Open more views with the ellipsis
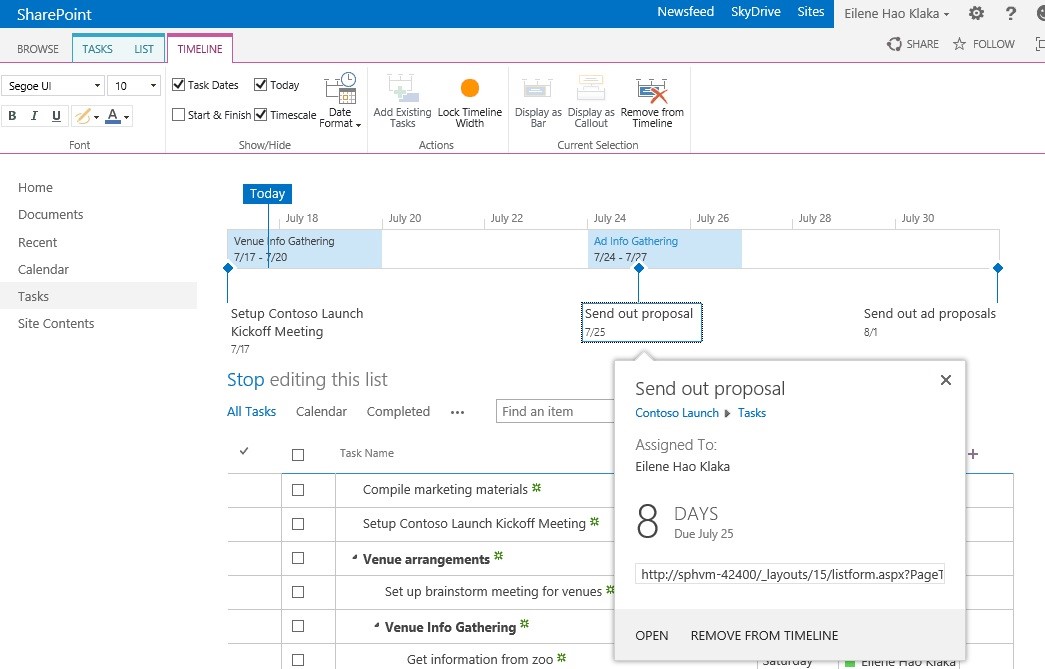This screenshot has height=669, width=1045. click(x=457, y=411)
